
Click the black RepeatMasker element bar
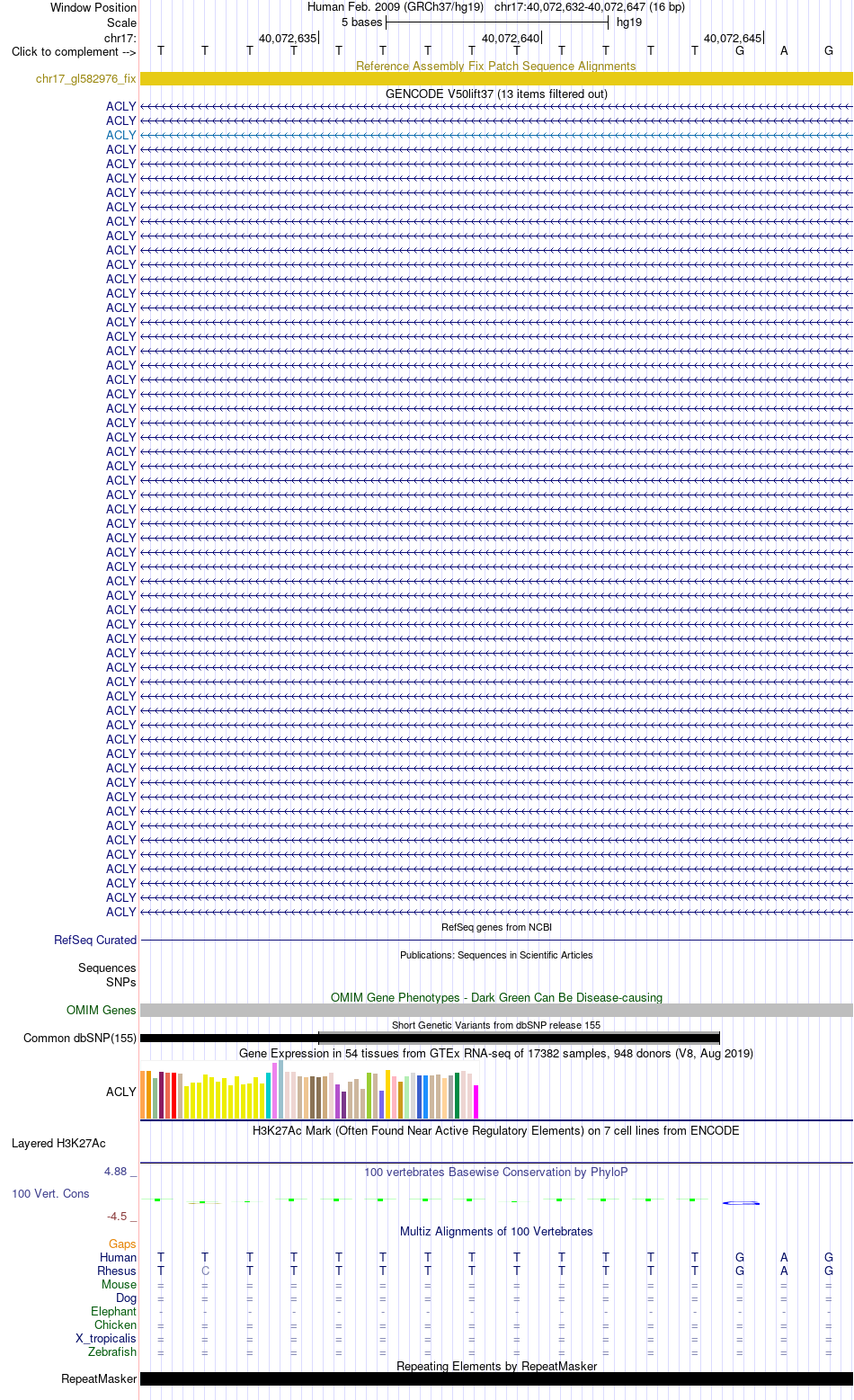click(496, 1378)
